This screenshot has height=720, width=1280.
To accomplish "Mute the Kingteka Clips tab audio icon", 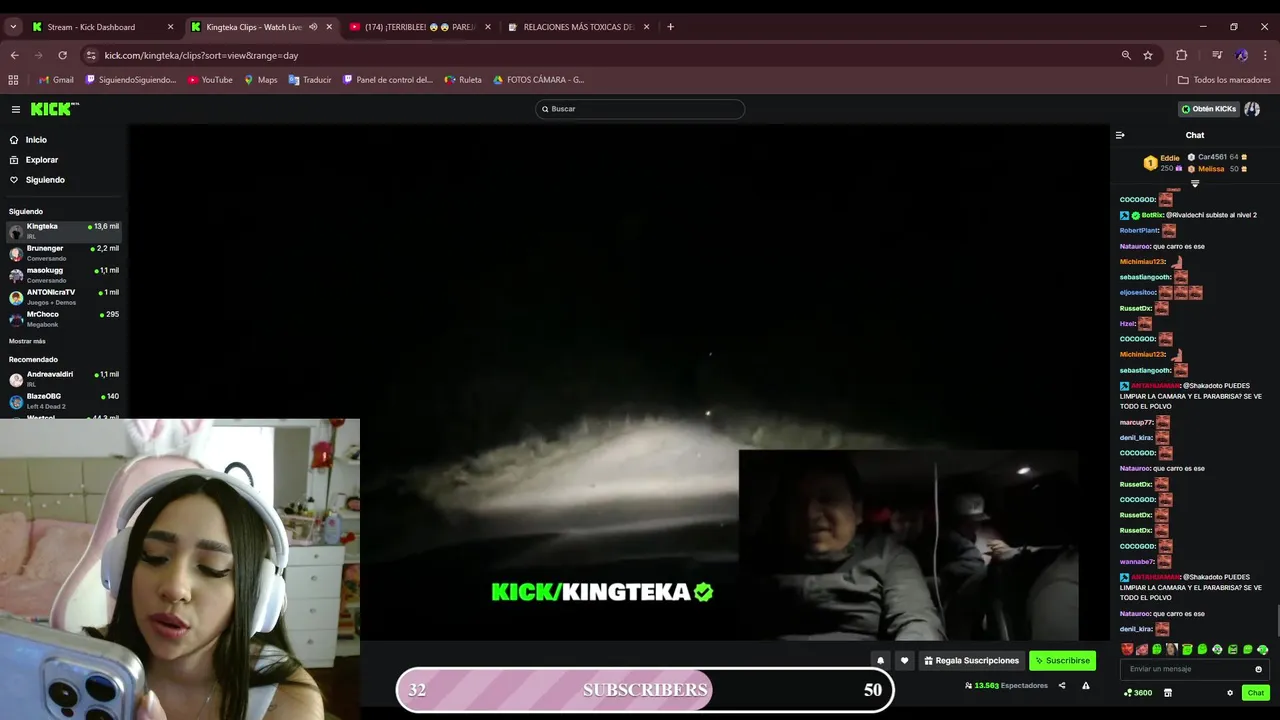I will 313,27.
